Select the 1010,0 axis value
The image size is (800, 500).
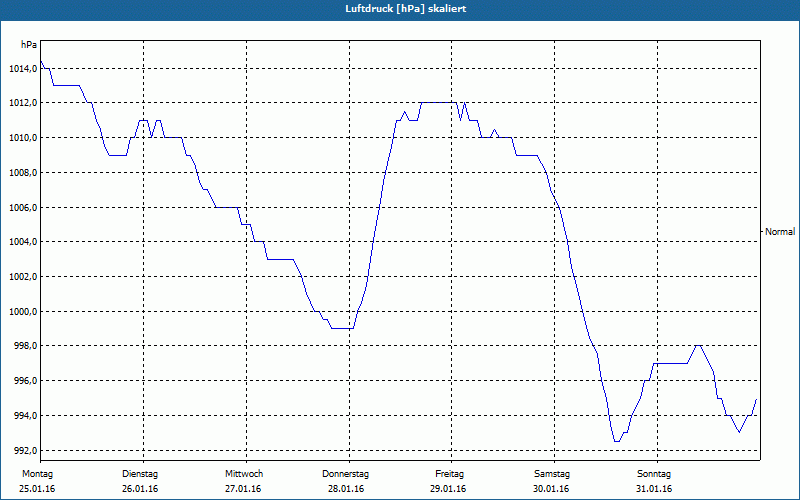(x=22, y=138)
